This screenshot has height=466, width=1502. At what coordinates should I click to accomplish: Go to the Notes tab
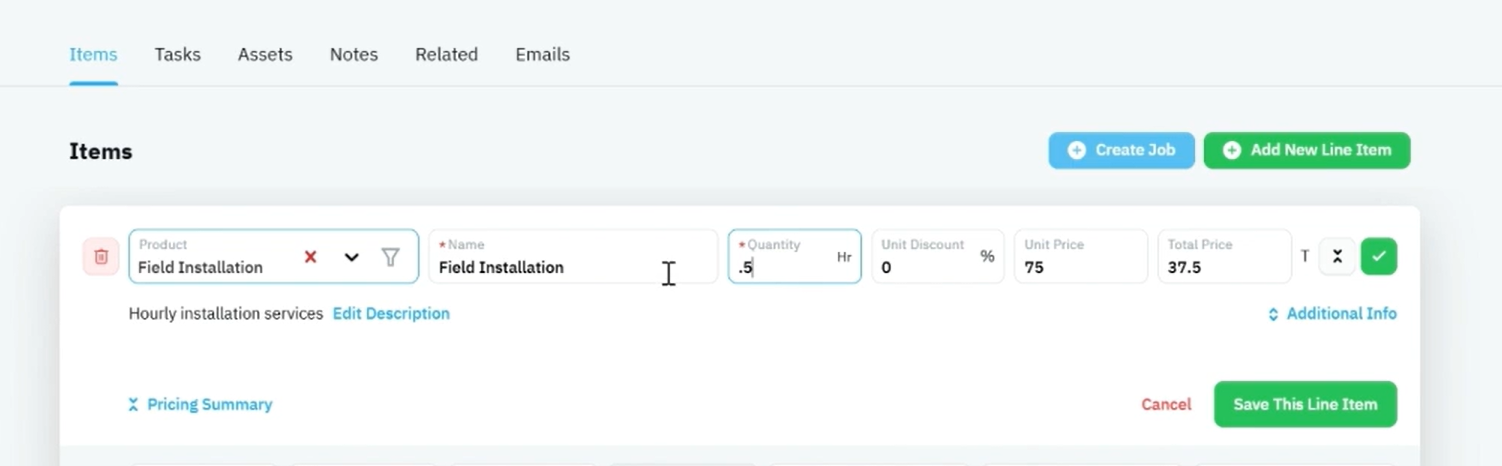[354, 55]
